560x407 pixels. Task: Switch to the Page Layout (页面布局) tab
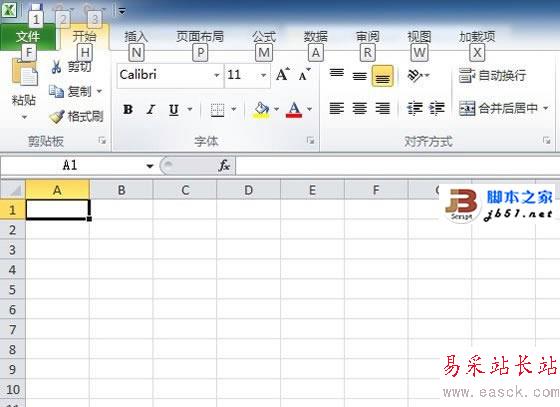pyautogui.click(x=200, y=36)
